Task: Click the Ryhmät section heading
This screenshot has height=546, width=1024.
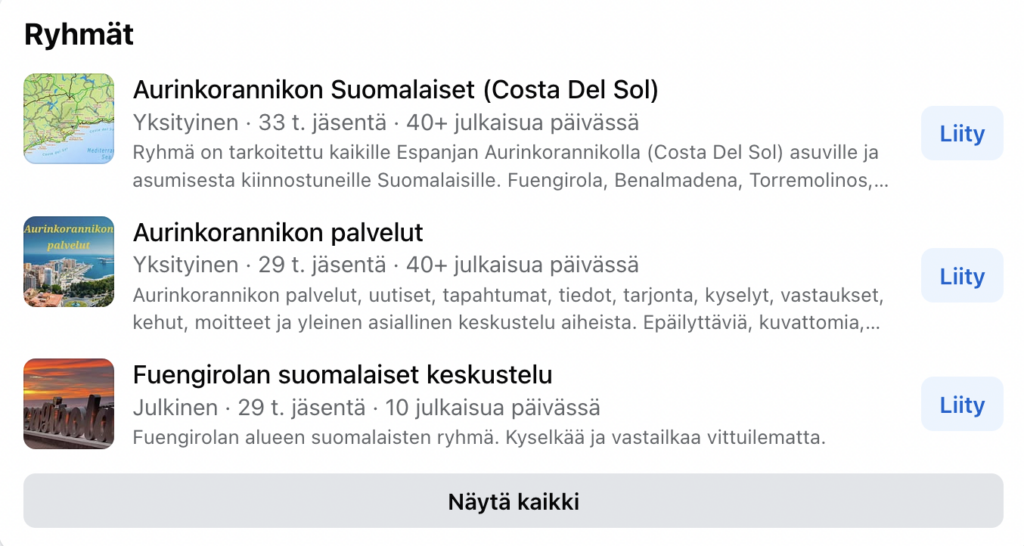Action: pyautogui.click(x=79, y=34)
